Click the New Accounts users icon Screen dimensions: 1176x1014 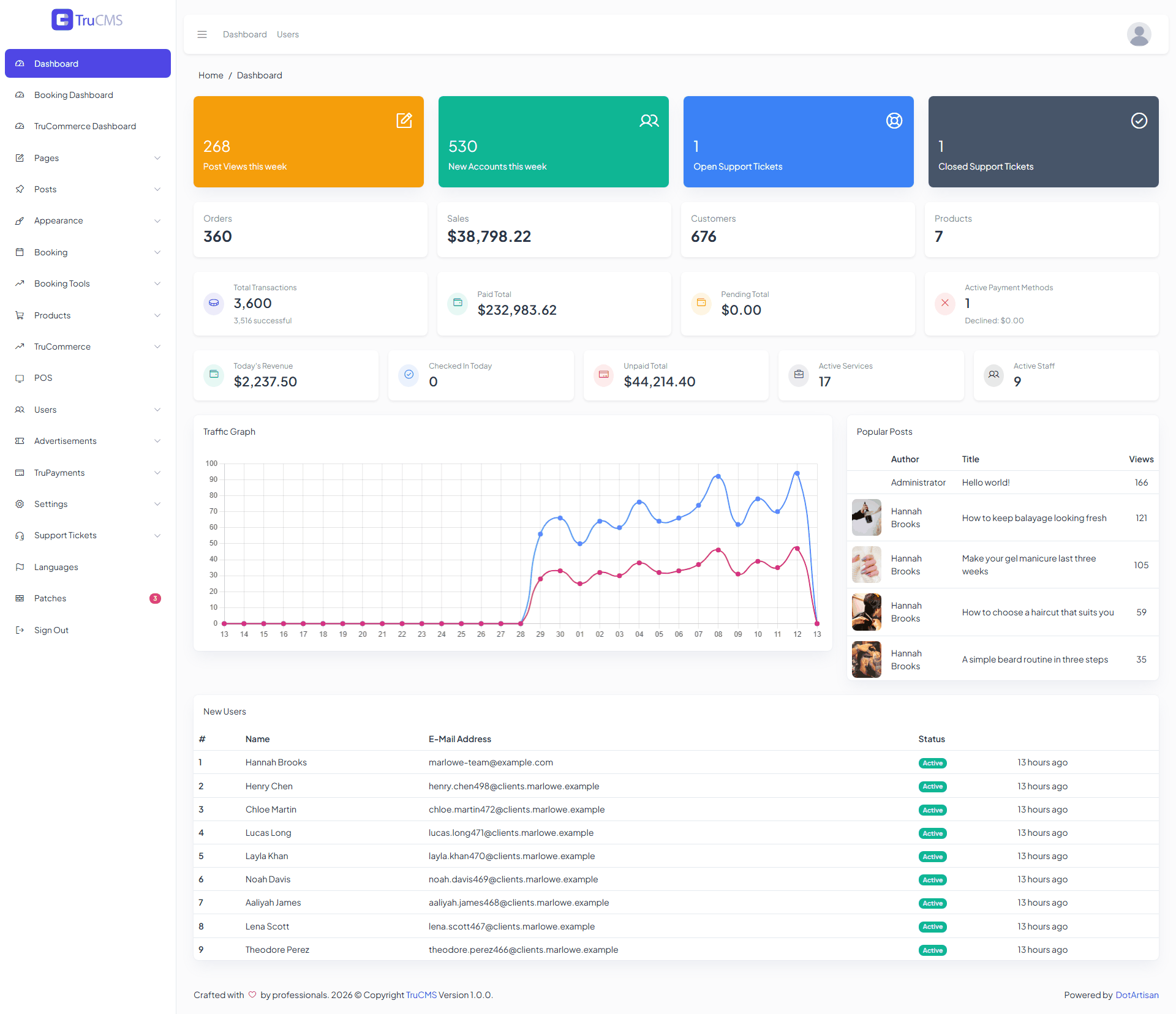tap(649, 120)
